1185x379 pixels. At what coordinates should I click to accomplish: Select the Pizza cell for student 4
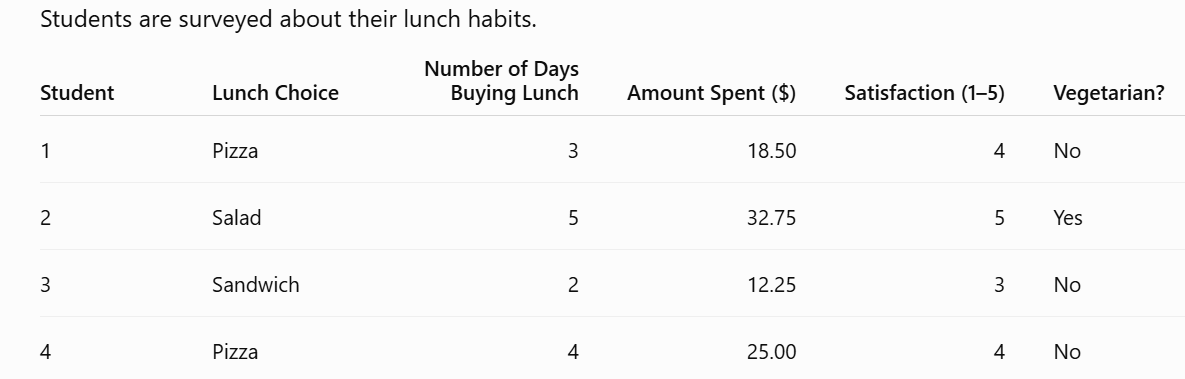[x=235, y=352]
